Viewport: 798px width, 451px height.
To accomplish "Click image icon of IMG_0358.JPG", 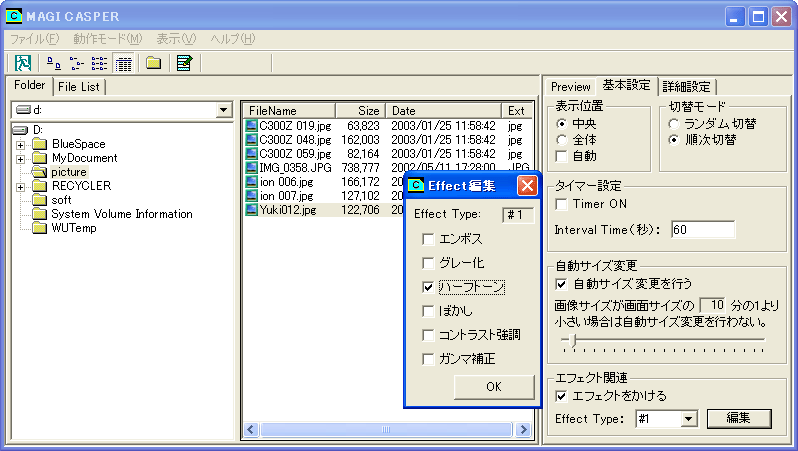I will click(x=251, y=167).
